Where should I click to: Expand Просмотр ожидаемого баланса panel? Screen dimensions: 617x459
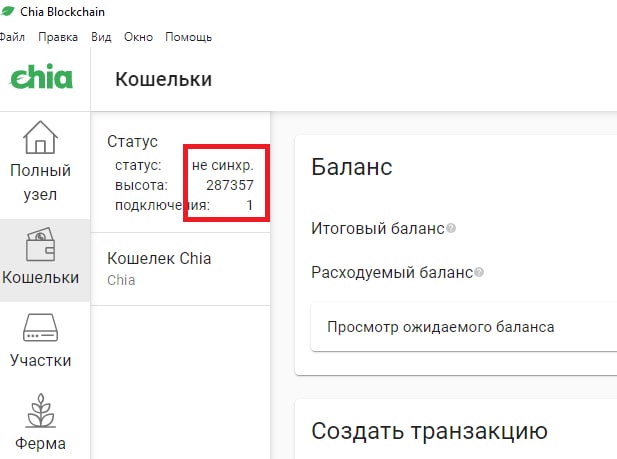(x=464, y=327)
